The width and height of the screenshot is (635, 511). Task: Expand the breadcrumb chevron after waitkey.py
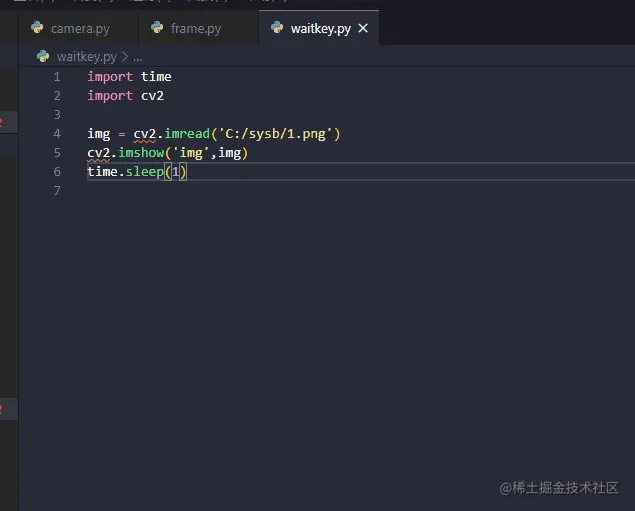125,57
